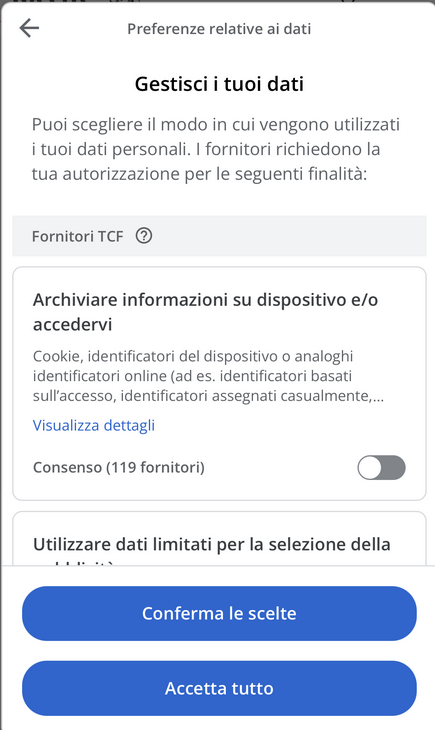The image size is (435, 730).
Task: Click the Fornitori TCF label text
Action: [77, 237]
